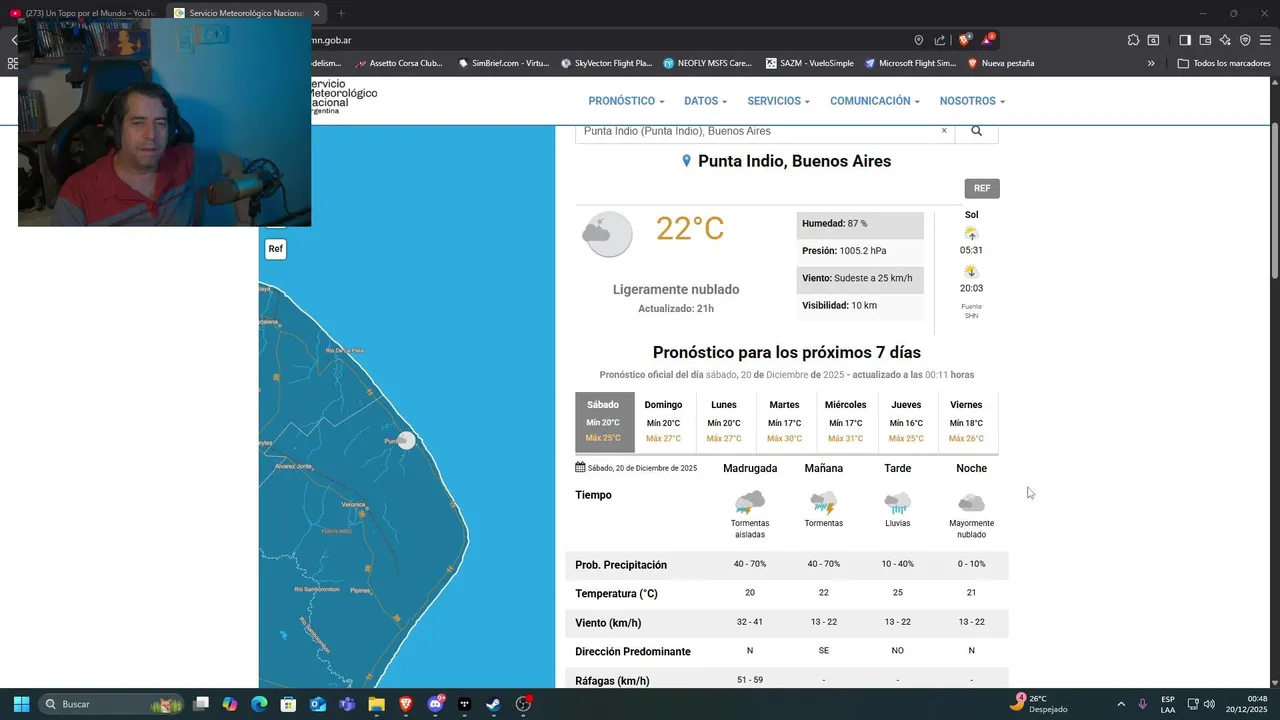Open Brave Shields lion icon
This screenshot has width=1280, height=720.
point(964,40)
